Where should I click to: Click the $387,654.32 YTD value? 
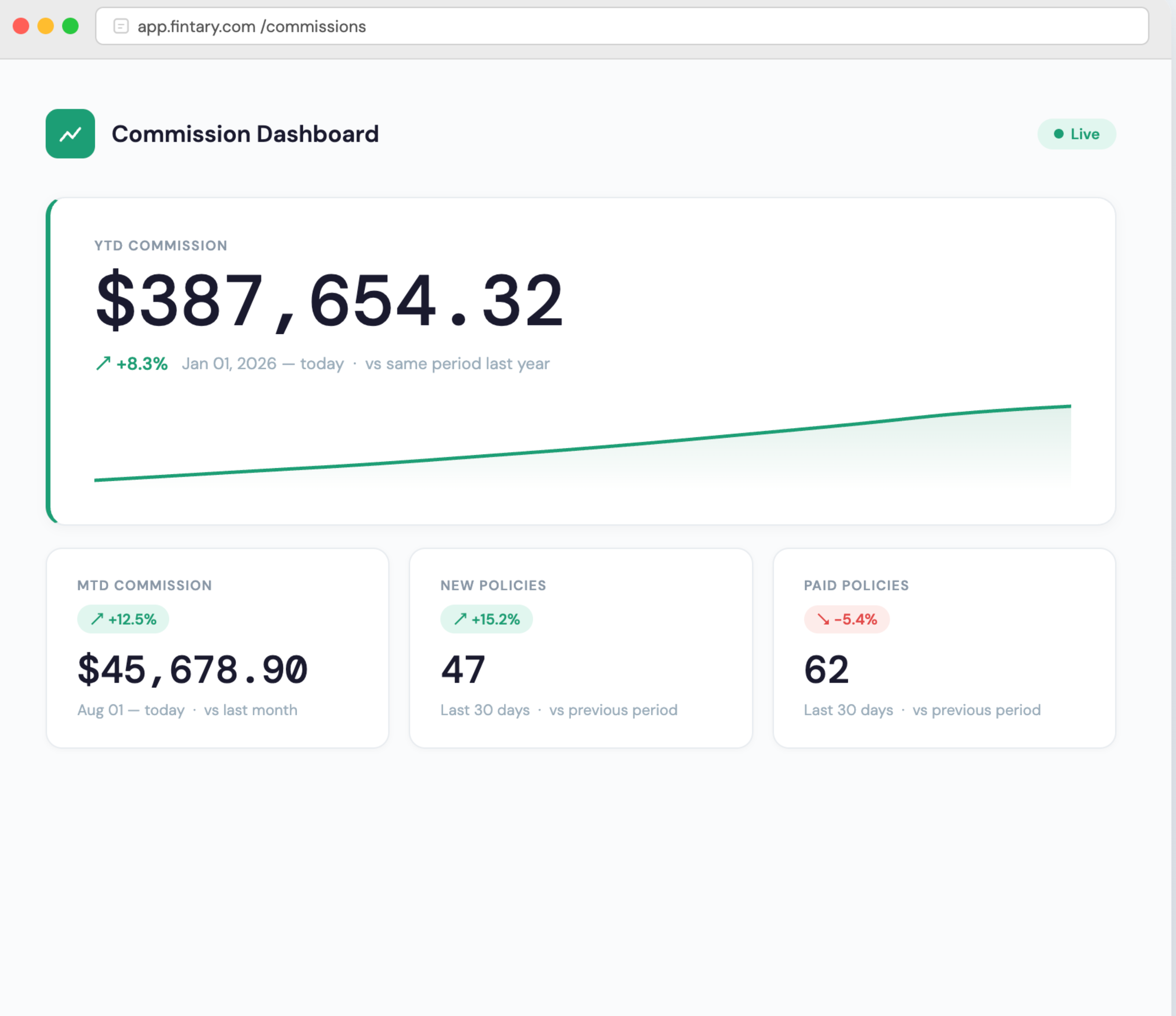click(330, 301)
